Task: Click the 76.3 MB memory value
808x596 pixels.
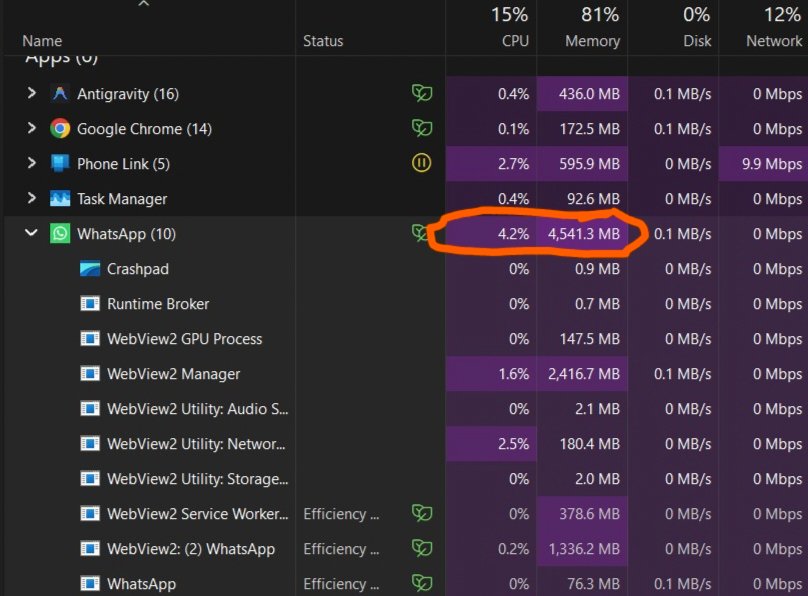Action: (x=593, y=584)
